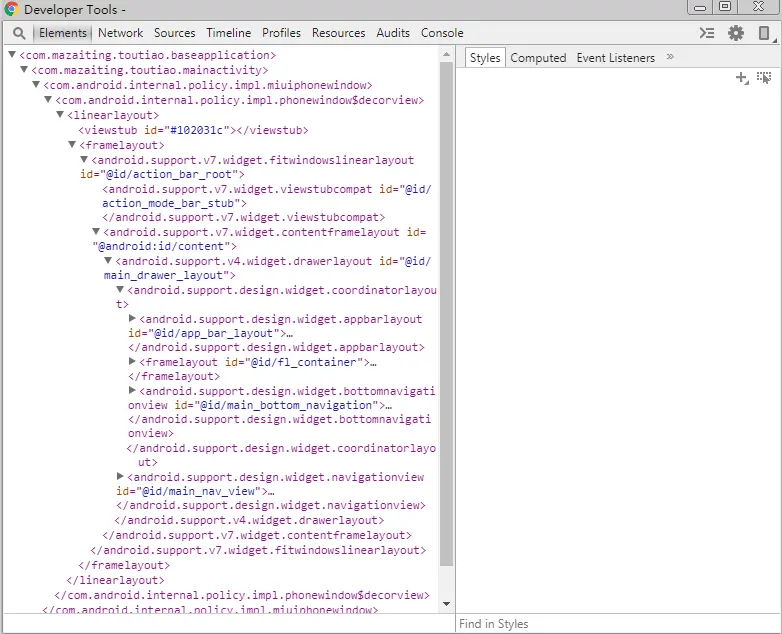This screenshot has width=782, height=634.
Task: Switch to the Network tab
Action: coord(120,33)
